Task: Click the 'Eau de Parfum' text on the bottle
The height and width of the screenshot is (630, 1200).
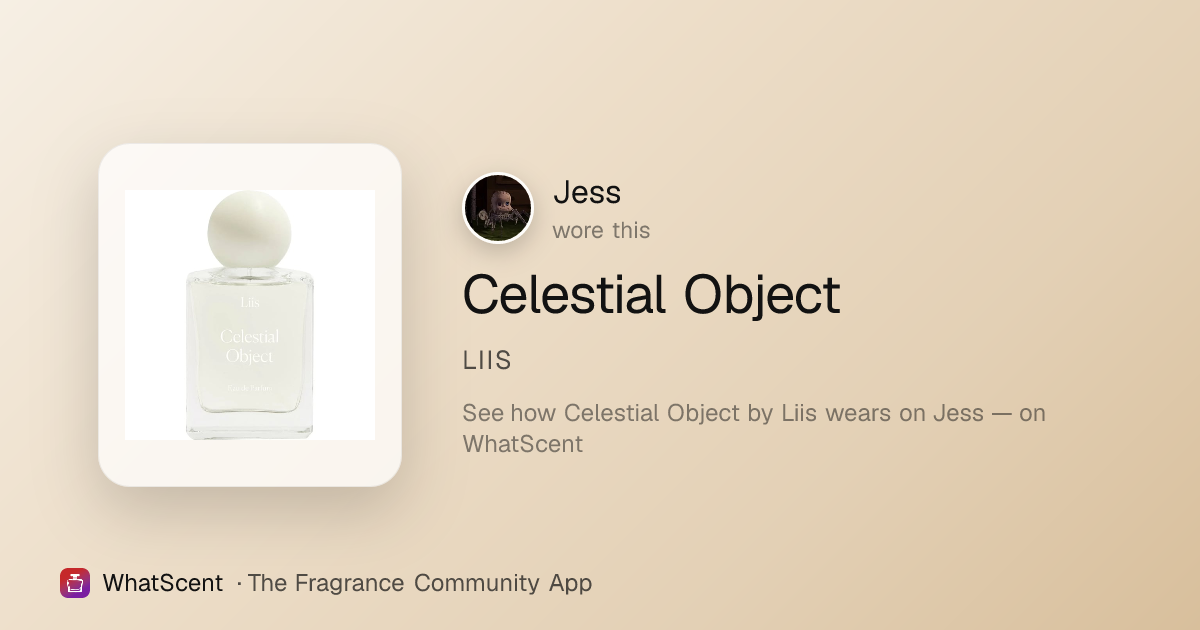Action: click(249, 388)
